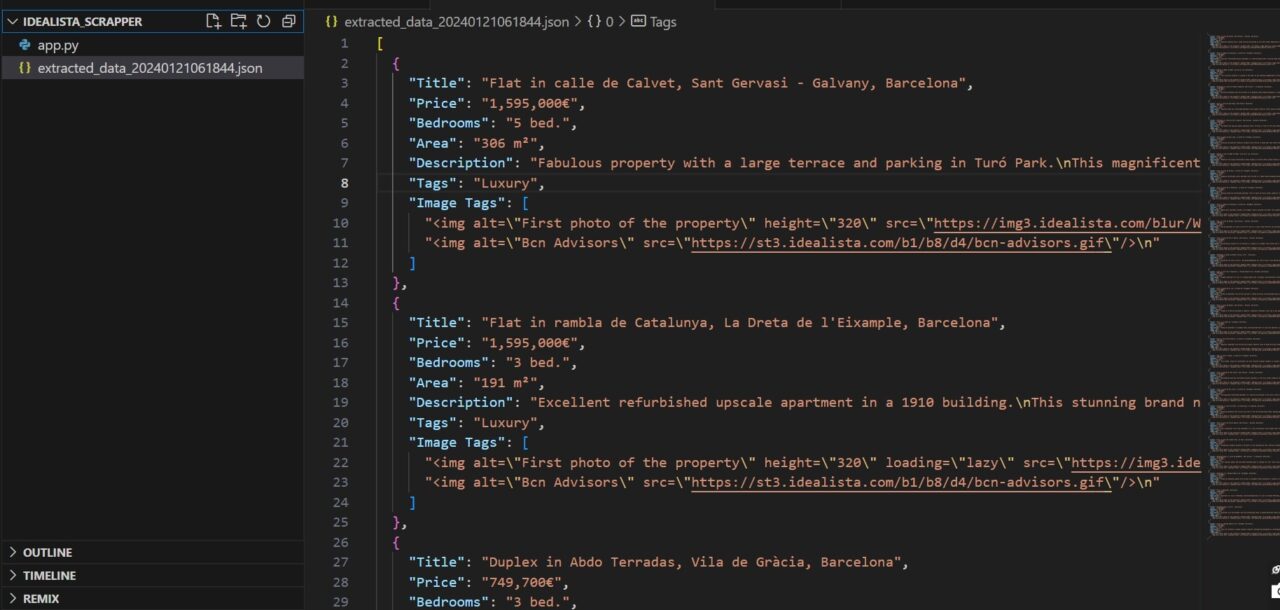Select the extracted_data_20240121061844.json breadcrumb item
The image size is (1280, 610).
(x=455, y=21)
